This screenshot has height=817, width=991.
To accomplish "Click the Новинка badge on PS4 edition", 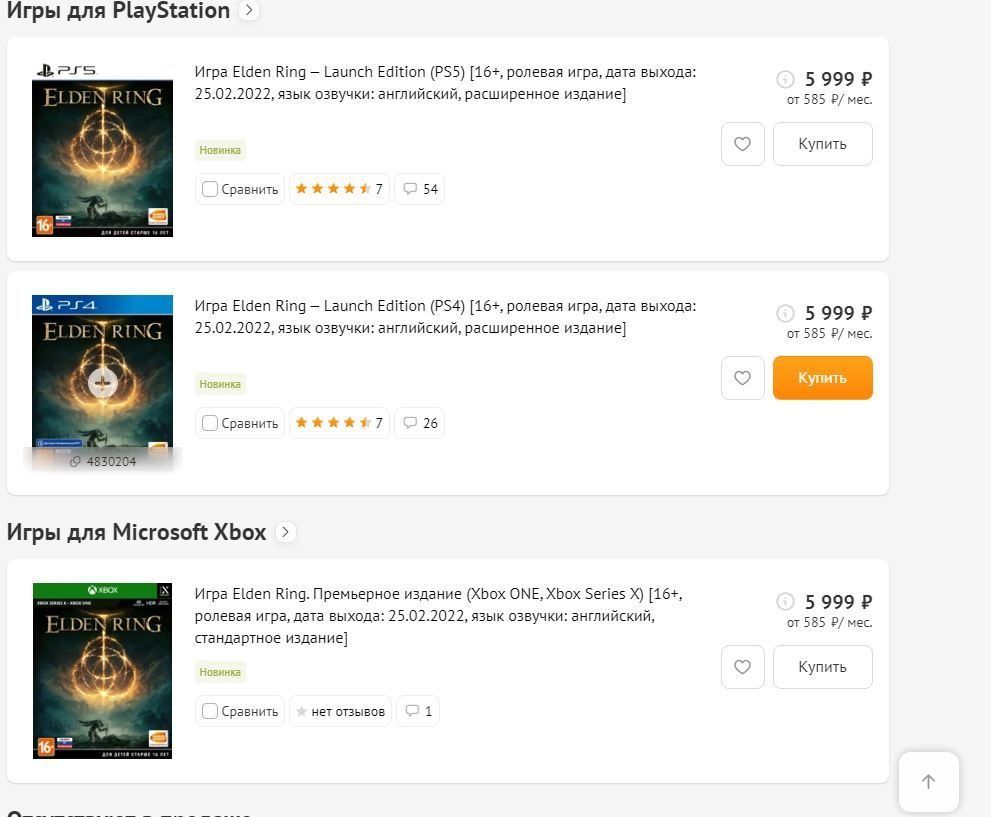I will [220, 384].
